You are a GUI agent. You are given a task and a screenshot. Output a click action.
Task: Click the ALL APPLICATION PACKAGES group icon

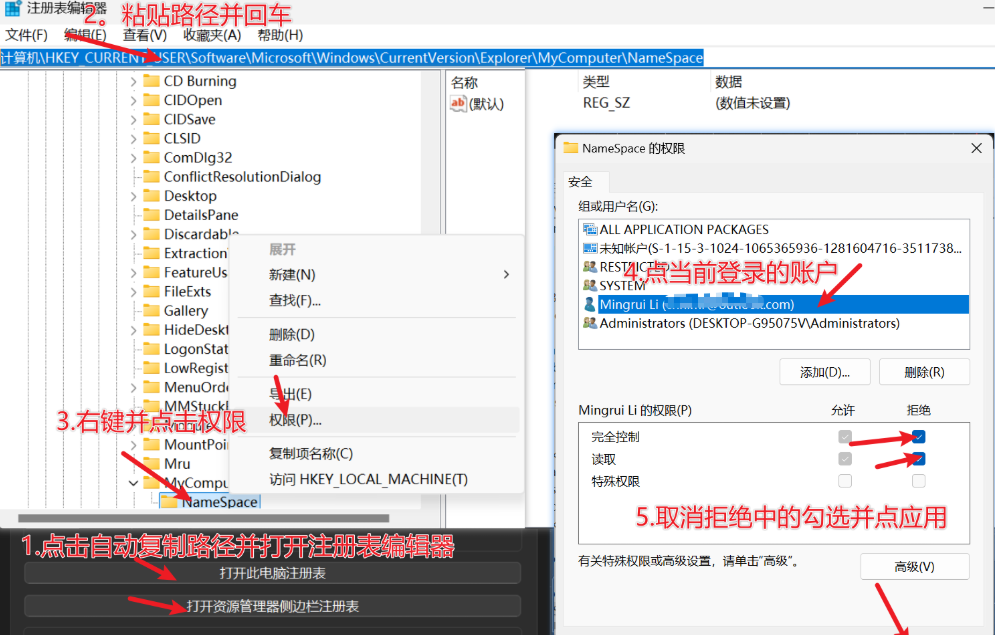click(589, 229)
